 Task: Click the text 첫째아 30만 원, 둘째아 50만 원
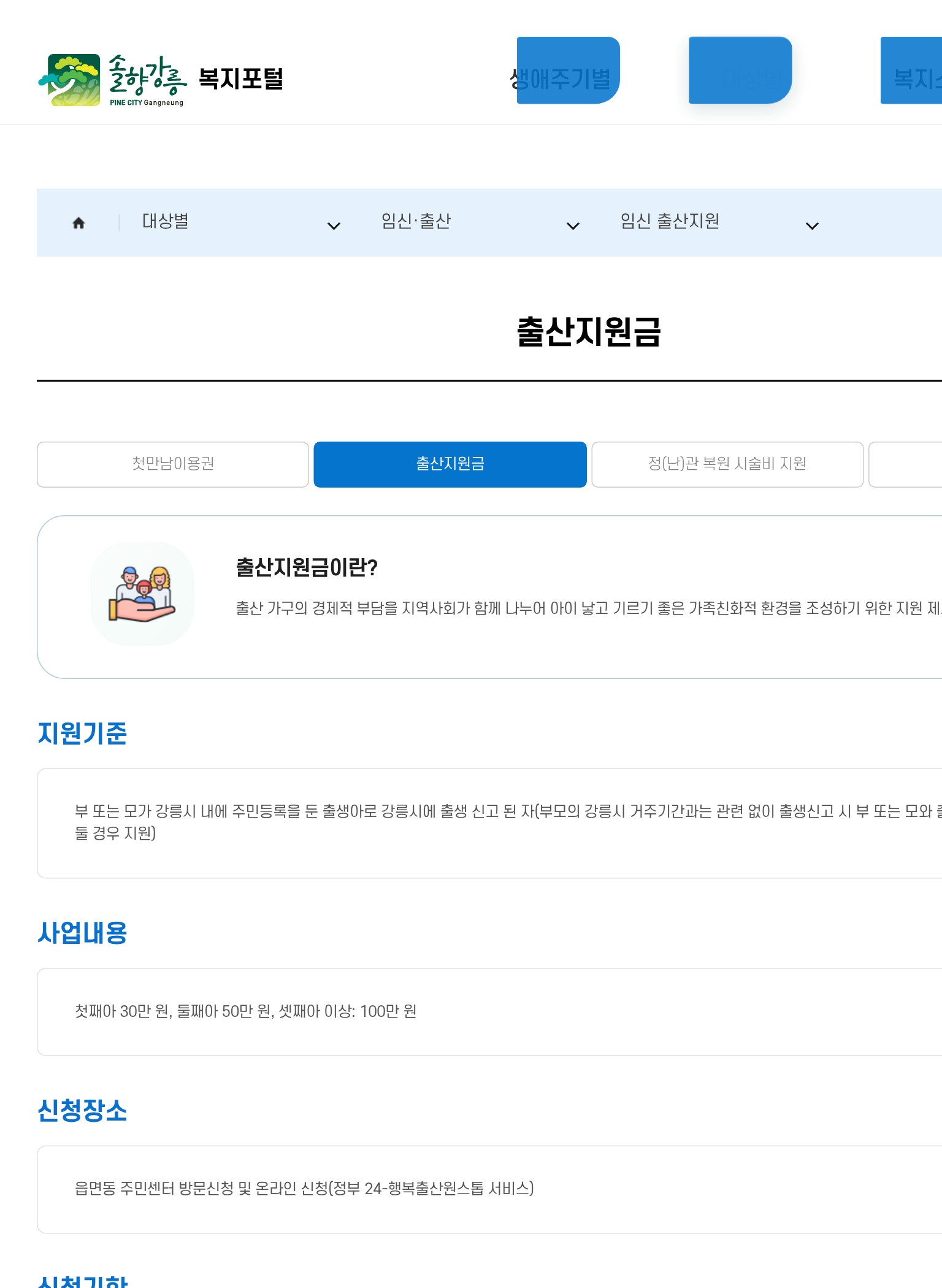click(x=246, y=1011)
